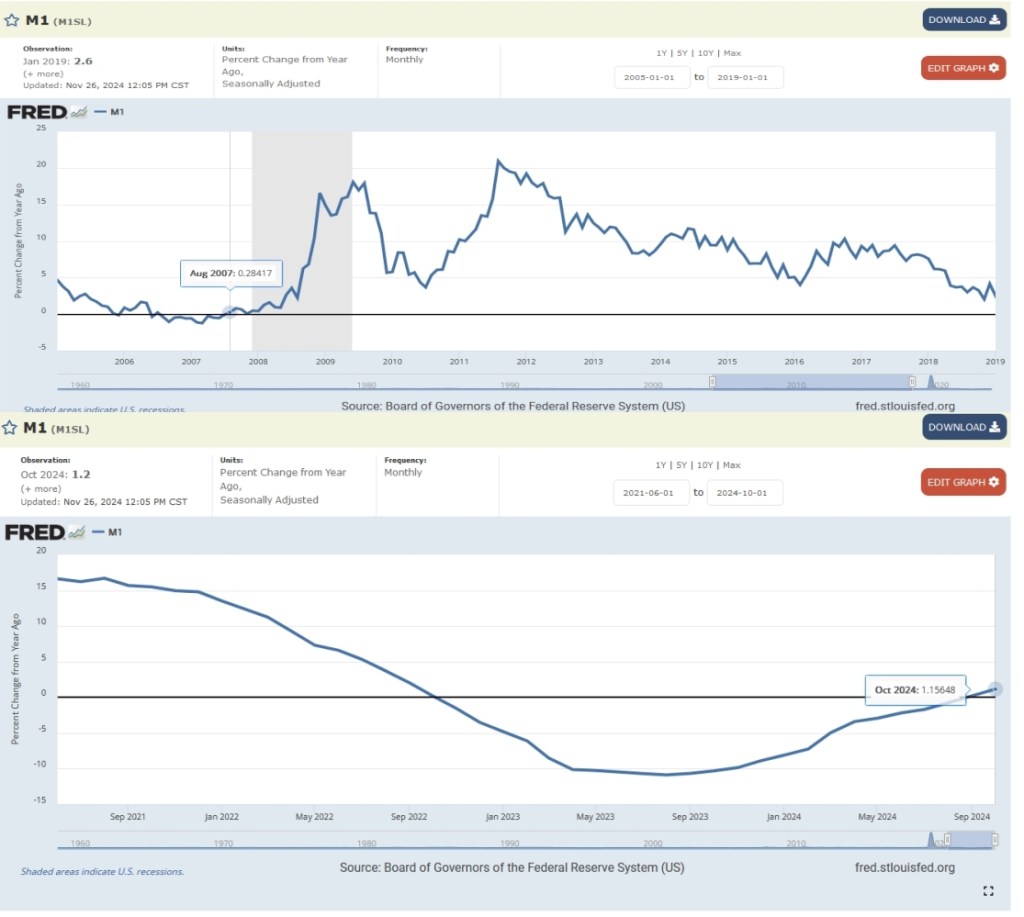The height and width of the screenshot is (917, 1024).
Task: Click the M1 legend entry on top chart
Action: click(x=110, y=112)
